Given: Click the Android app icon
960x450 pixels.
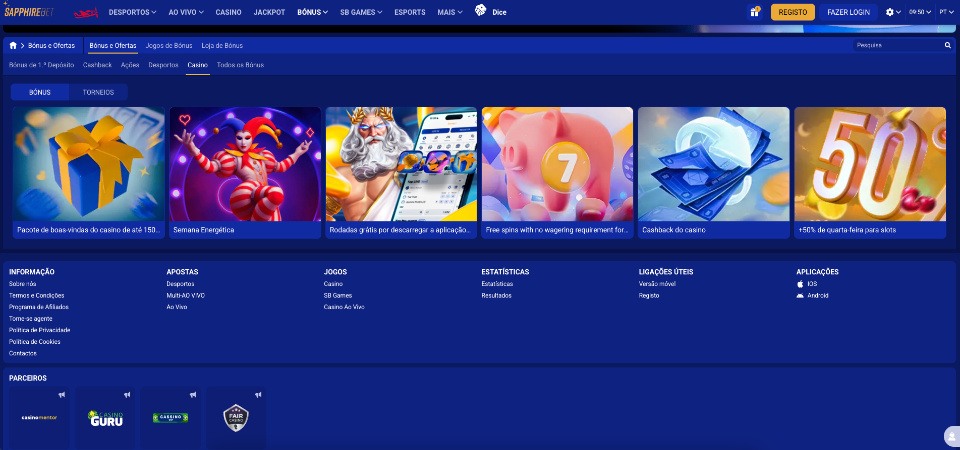Looking at the screenshot, I should pos(800,296).
